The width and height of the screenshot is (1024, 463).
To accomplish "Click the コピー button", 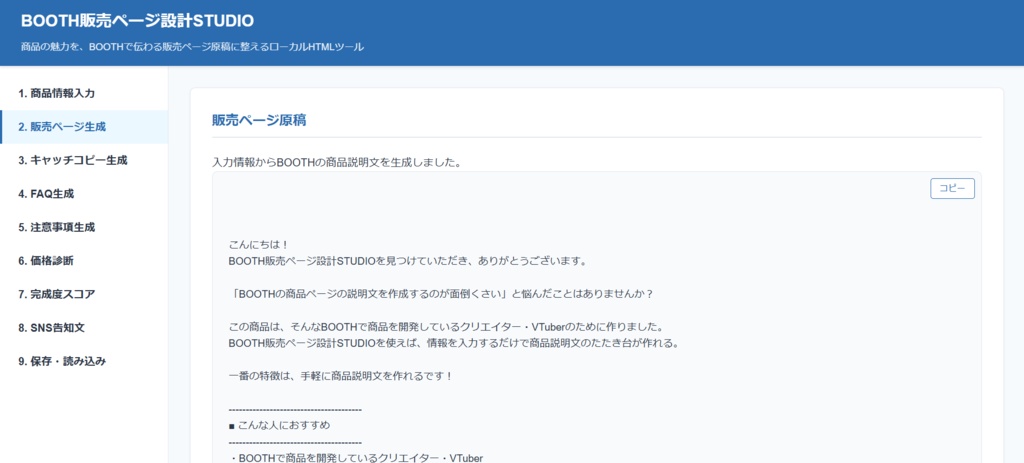I will click(x=952, y=188).
